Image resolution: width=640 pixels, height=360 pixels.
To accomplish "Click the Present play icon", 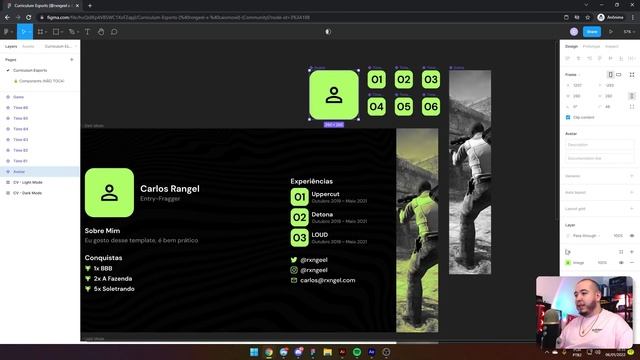I will (611, 32).
